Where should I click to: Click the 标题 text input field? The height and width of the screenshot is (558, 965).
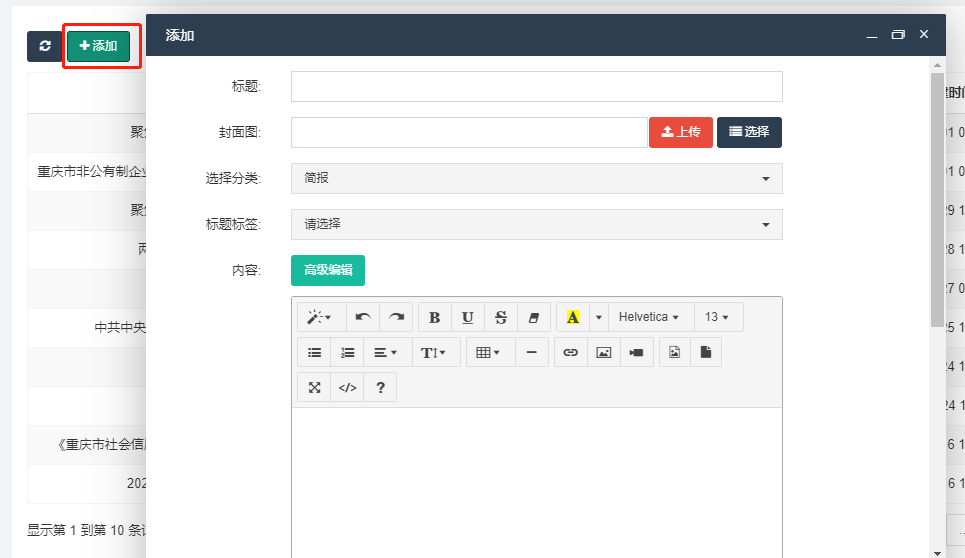click(x=536, y=86)
